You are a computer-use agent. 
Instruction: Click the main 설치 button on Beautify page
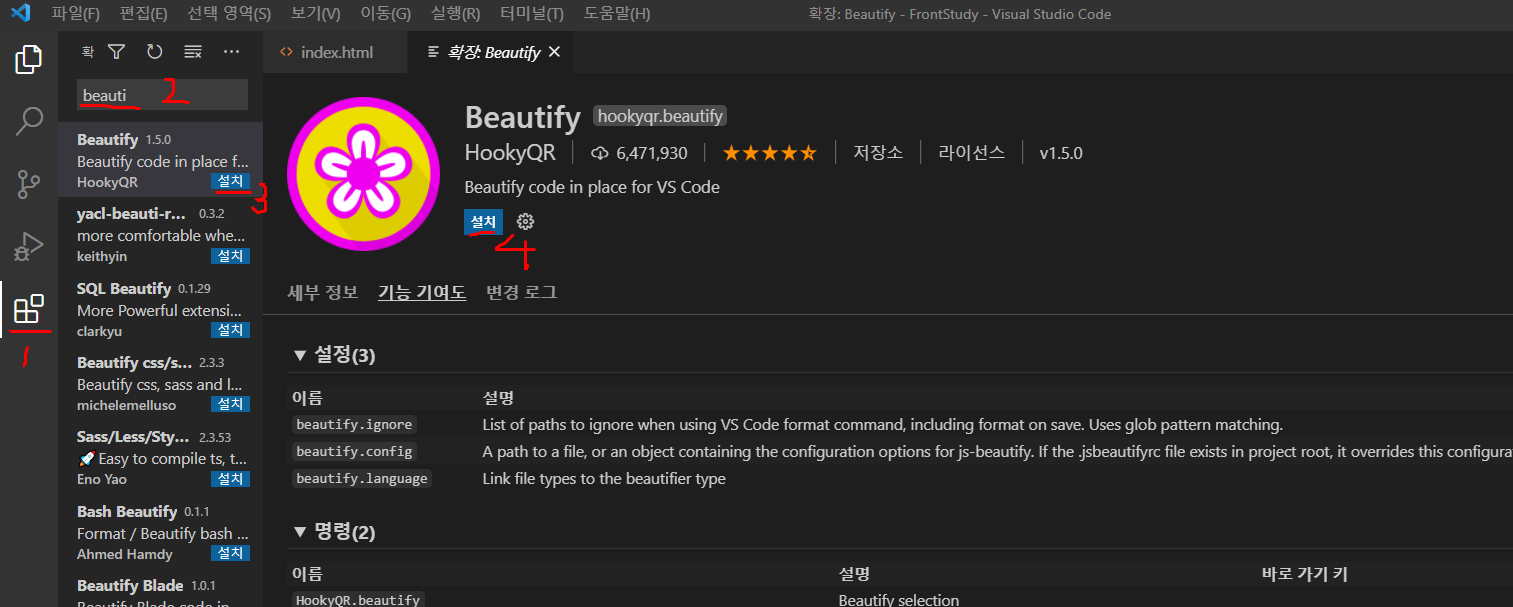483,222
